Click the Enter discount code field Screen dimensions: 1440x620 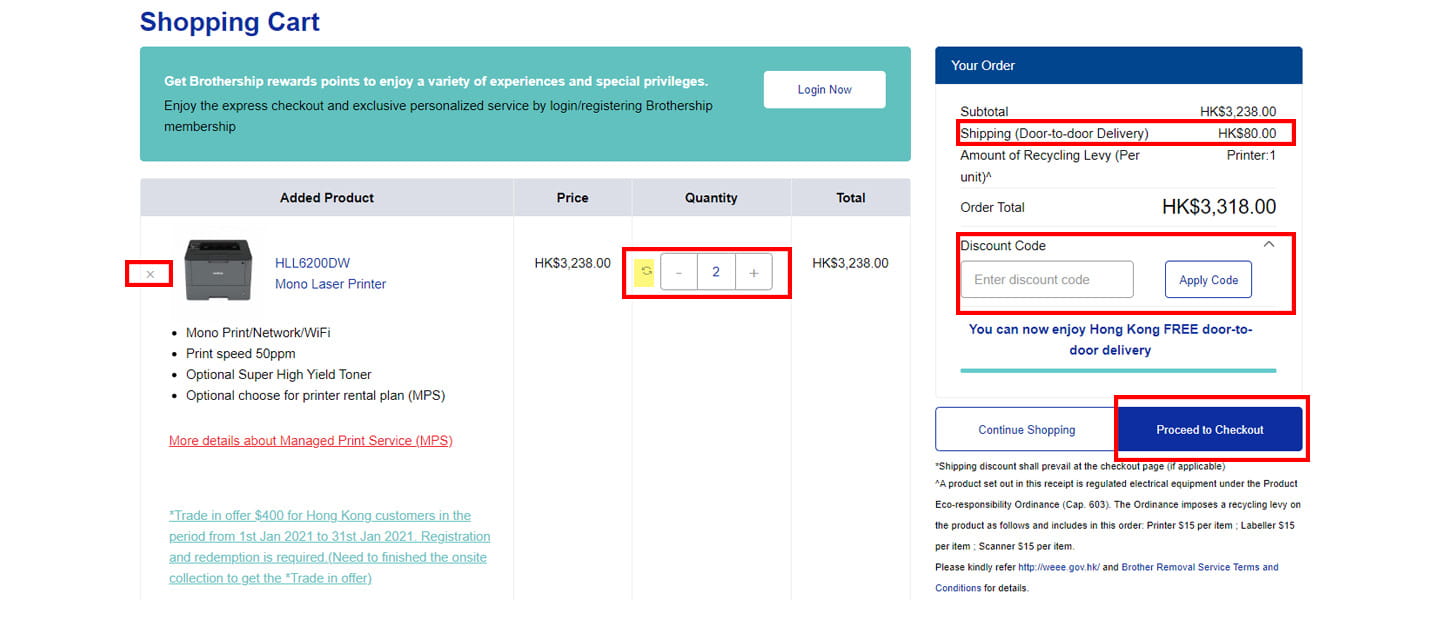pyautogui.click(x=1047, y=280)
